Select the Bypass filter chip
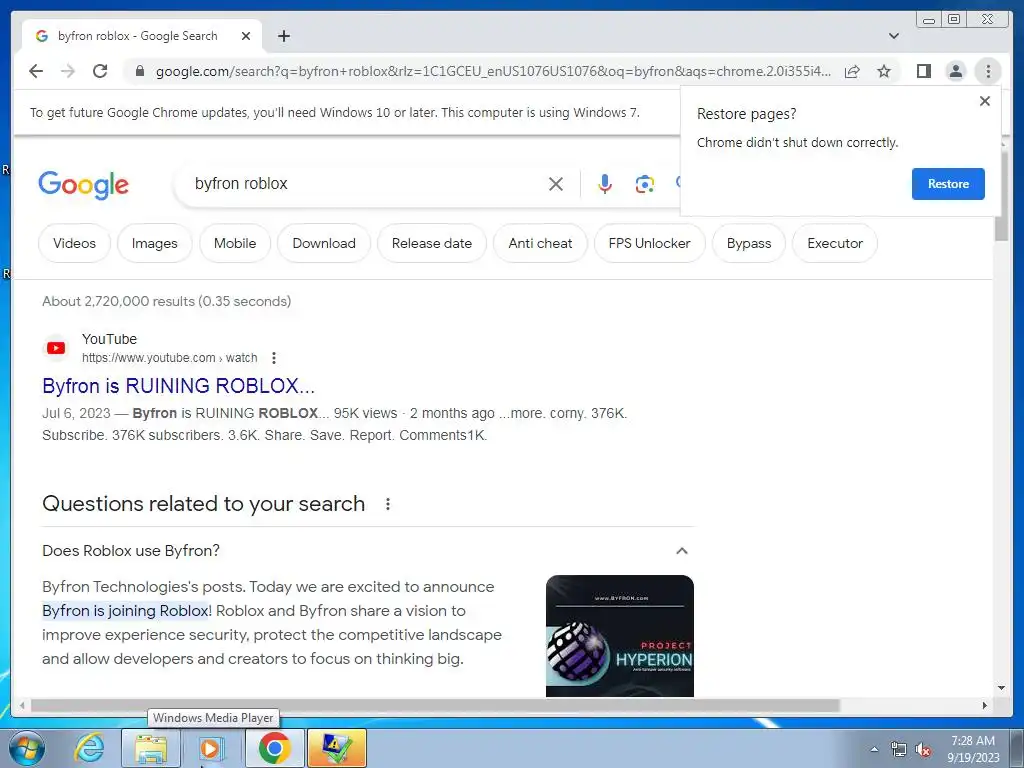 click(x=749, y=244)
